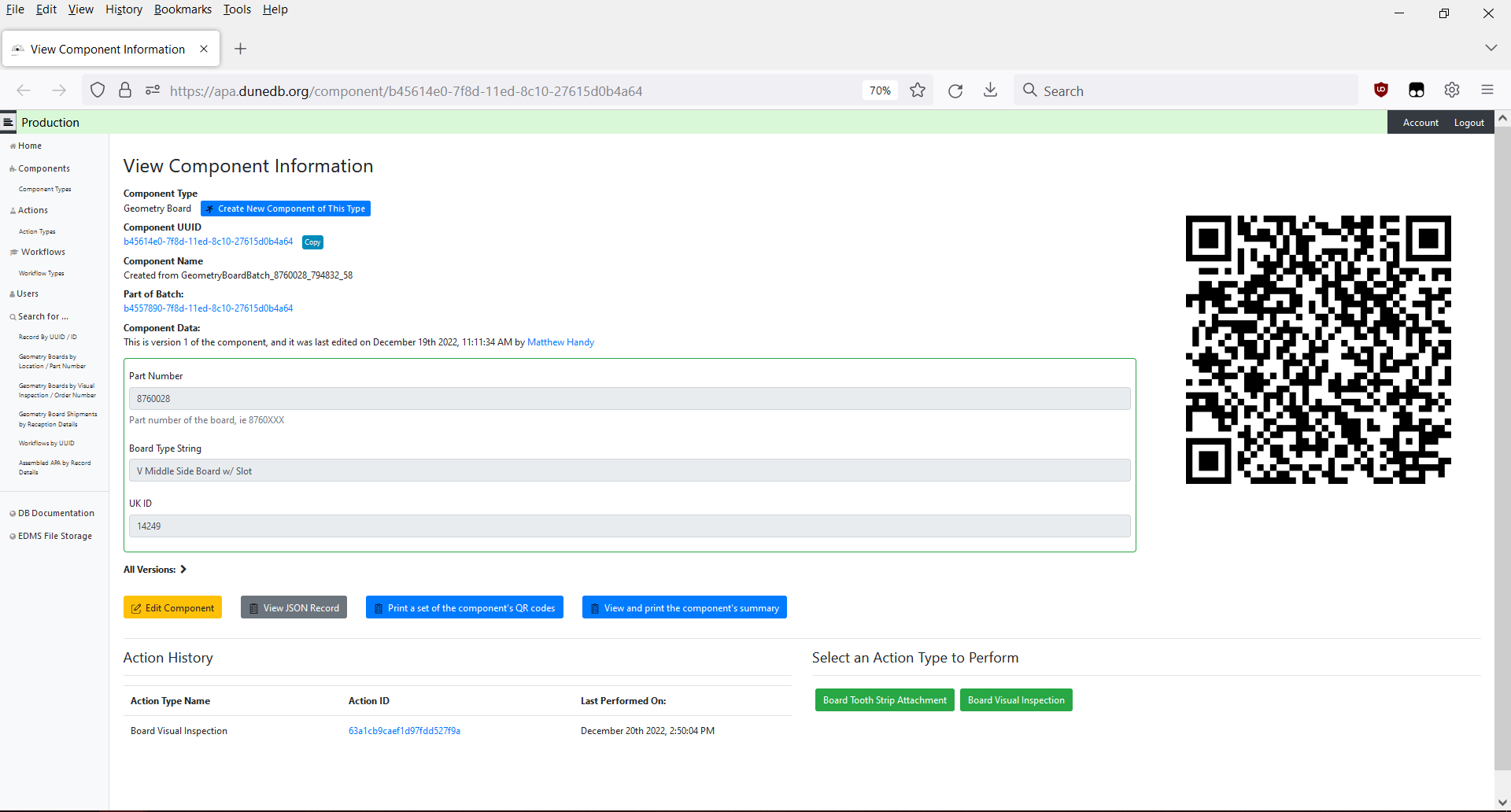Open Workflow Types in sidebar
1511x812 pixels.
click(x=42, y=273)
